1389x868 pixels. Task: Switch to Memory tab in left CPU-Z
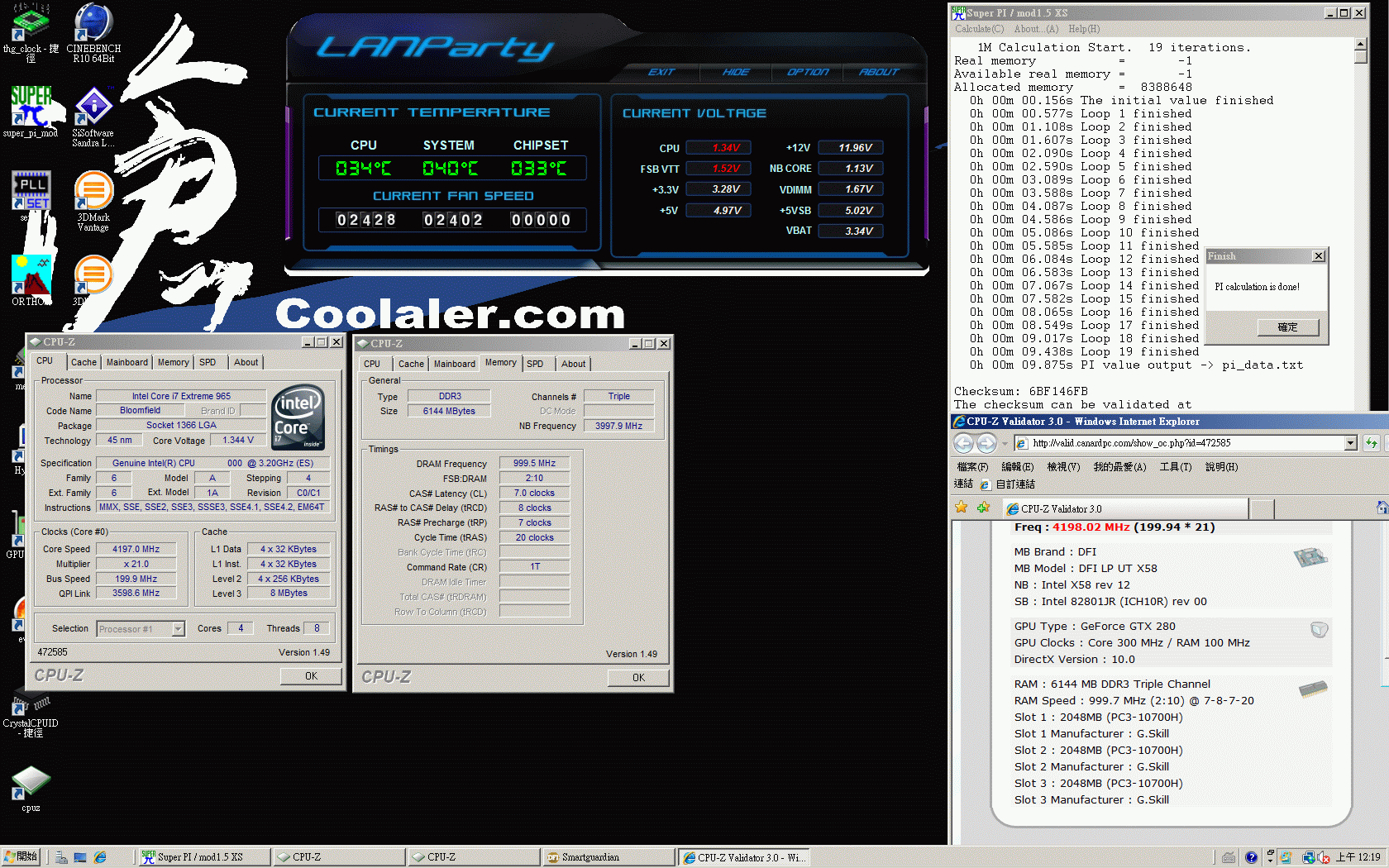173,362
